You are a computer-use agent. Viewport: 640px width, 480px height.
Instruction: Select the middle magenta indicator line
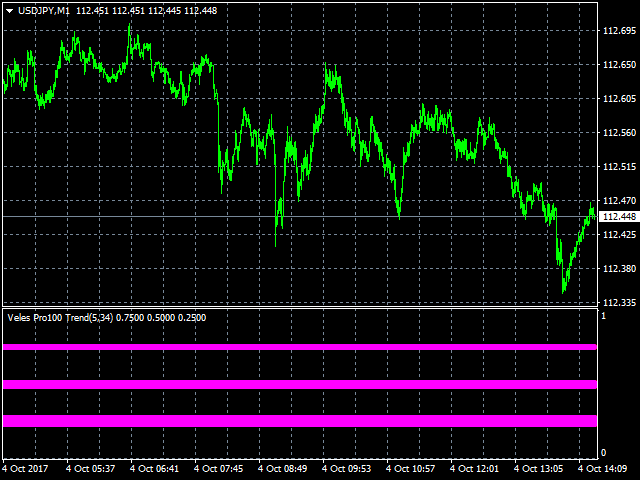click(300, 384)
